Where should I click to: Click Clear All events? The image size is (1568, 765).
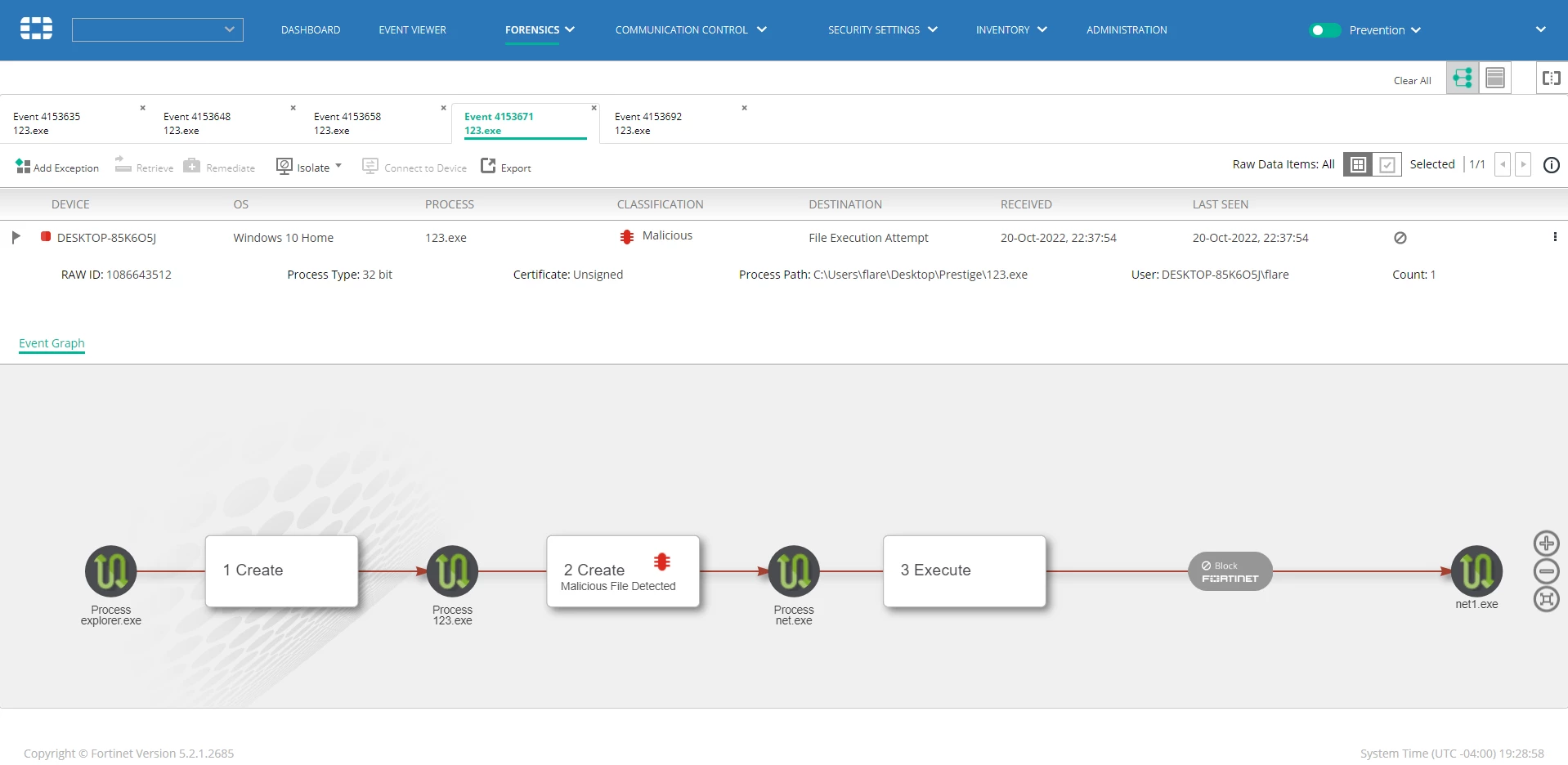(1412, 81)
